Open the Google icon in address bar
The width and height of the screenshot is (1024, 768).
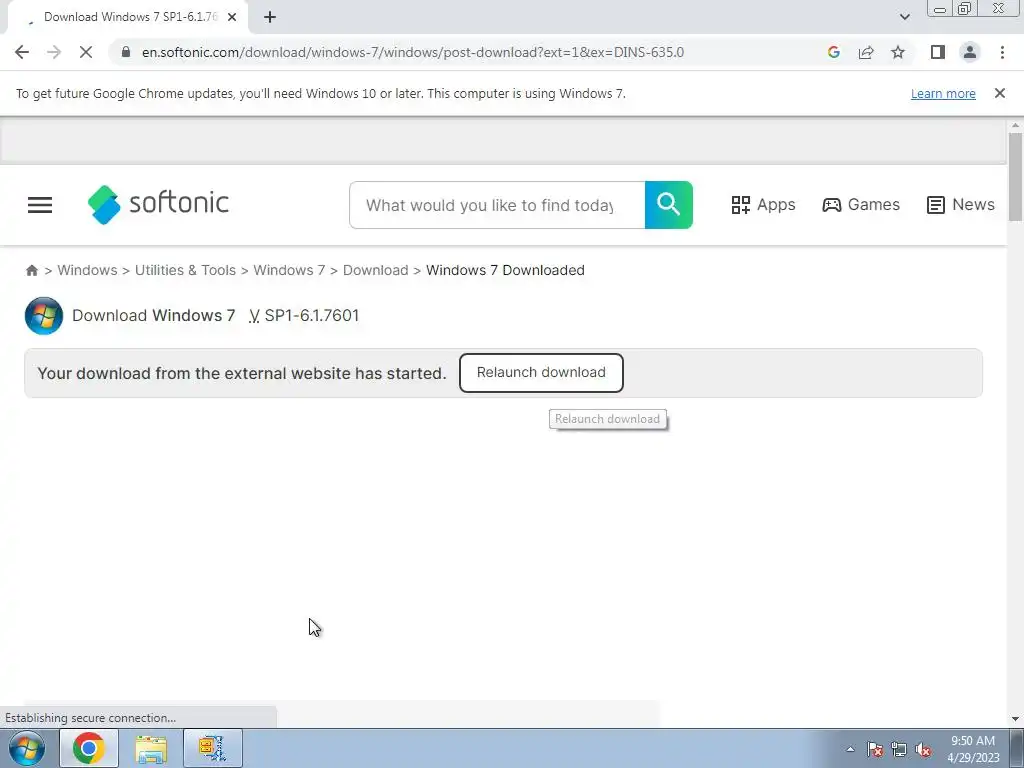coord(833,52)
